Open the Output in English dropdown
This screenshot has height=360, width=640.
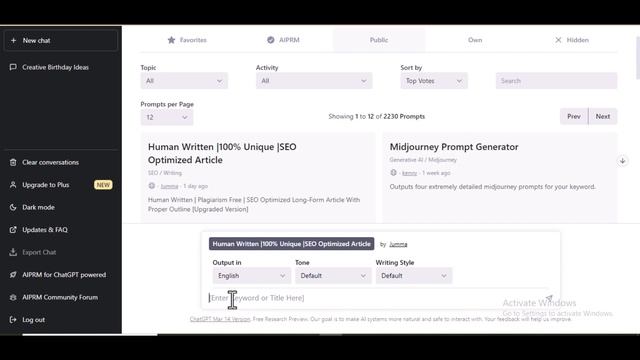(x=251, y=276)
